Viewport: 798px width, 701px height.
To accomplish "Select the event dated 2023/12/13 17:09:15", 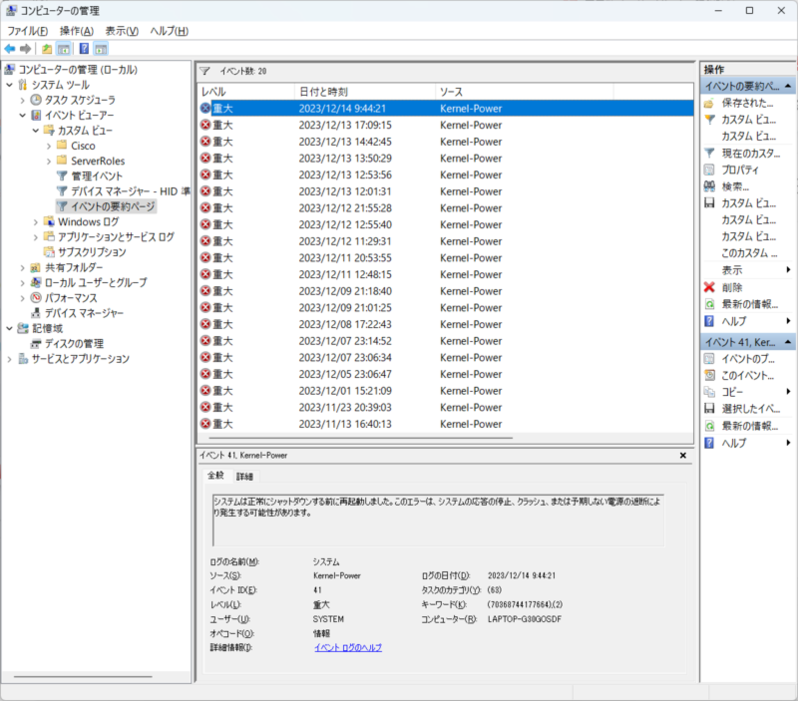I will [x=344, y=125].
